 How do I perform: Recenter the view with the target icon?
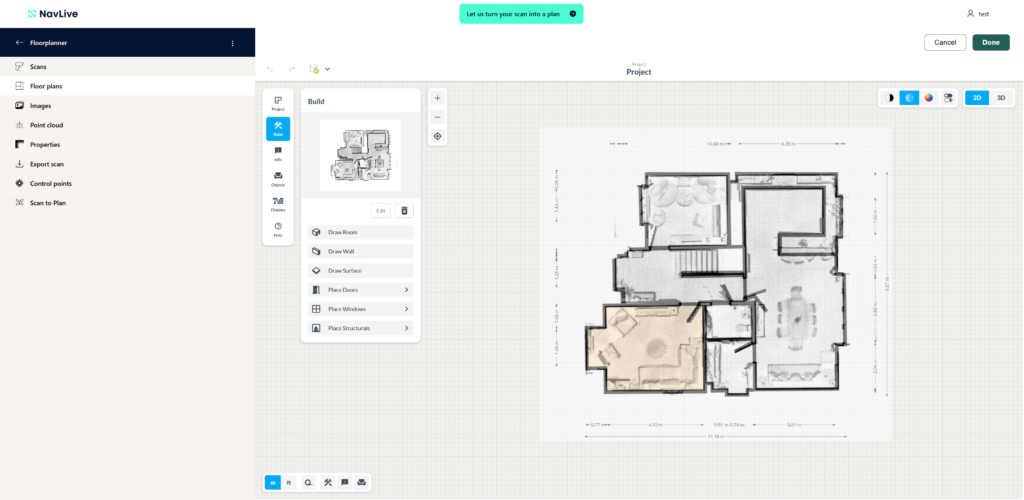tap(437, 136)
